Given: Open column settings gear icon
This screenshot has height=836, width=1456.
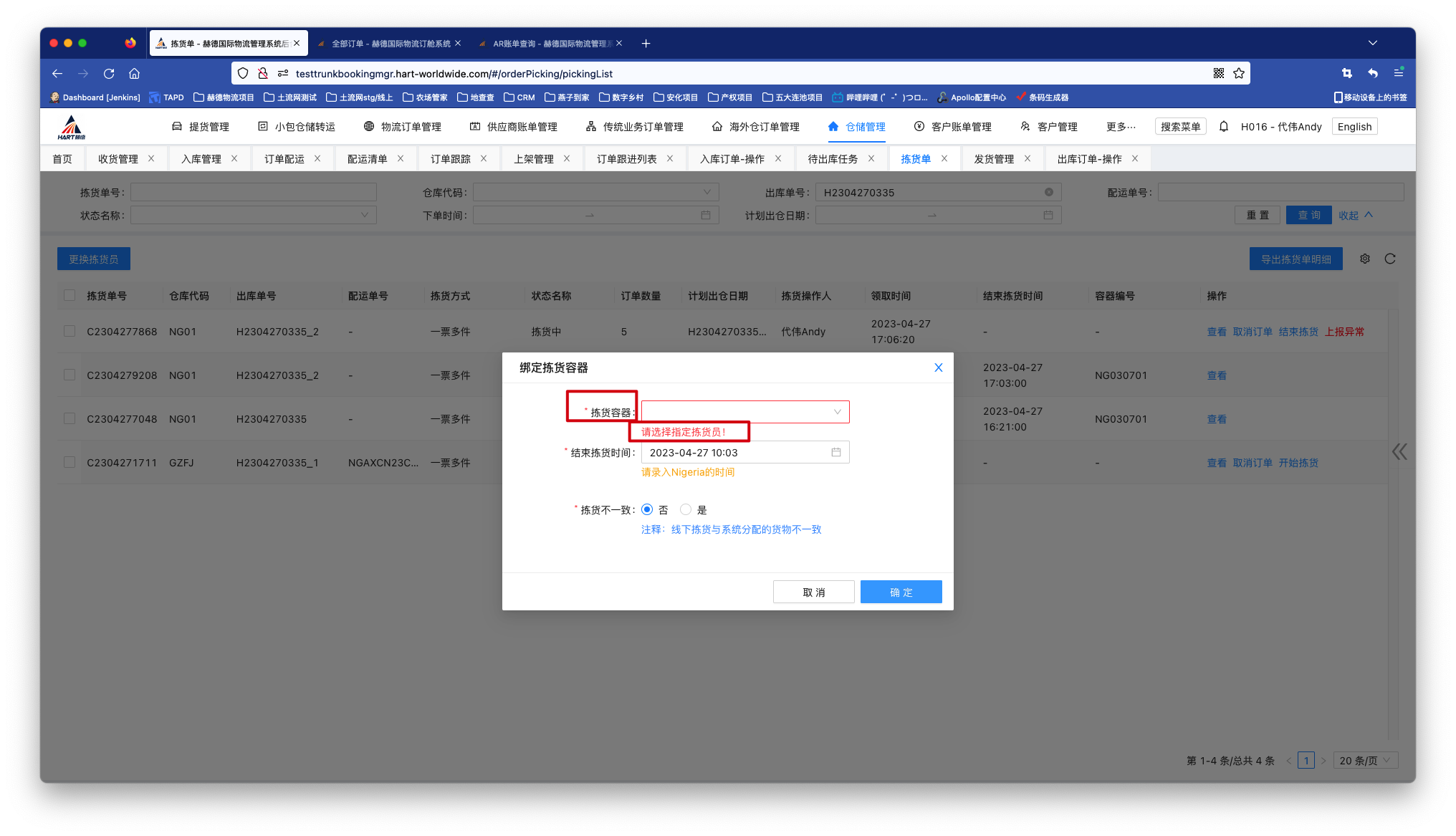Looking at the screenshot, I should (1365, 259).
